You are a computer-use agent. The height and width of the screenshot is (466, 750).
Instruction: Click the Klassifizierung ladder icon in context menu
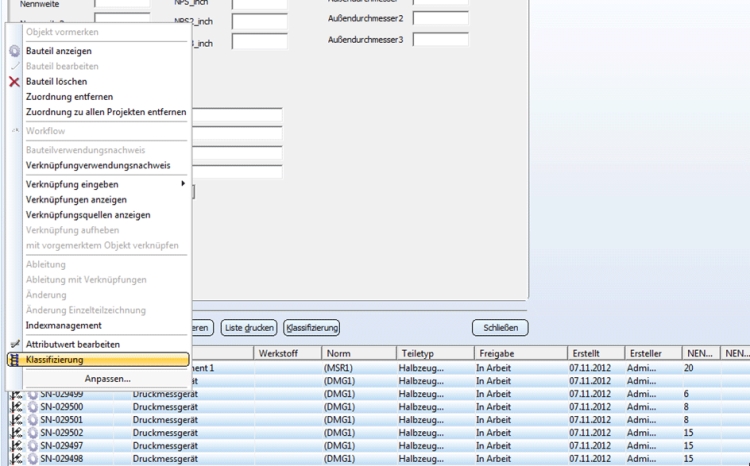click(x=14, y=360)
